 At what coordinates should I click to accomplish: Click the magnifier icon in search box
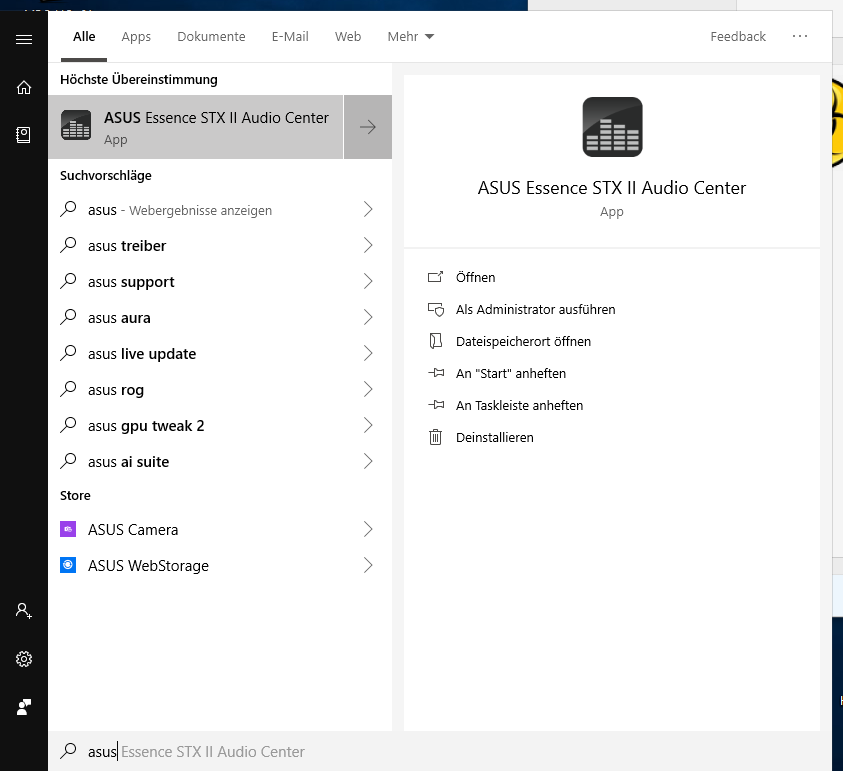click(68, 751)
